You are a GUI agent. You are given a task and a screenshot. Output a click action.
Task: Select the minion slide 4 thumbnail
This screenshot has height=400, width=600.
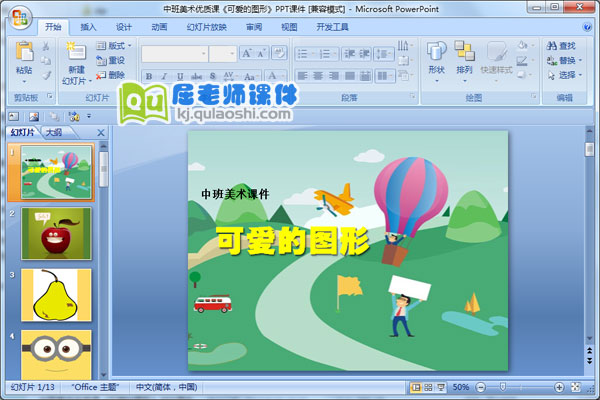pyautogui.click(x=56, y=355)
